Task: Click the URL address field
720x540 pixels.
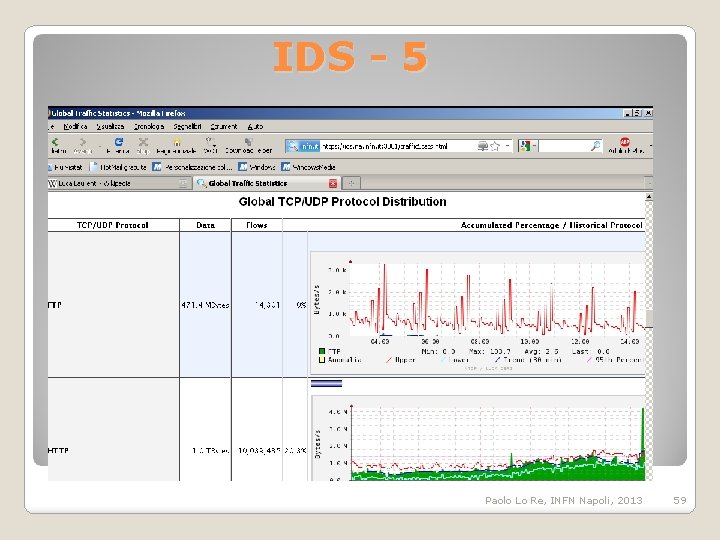Action: pos(398,146)
